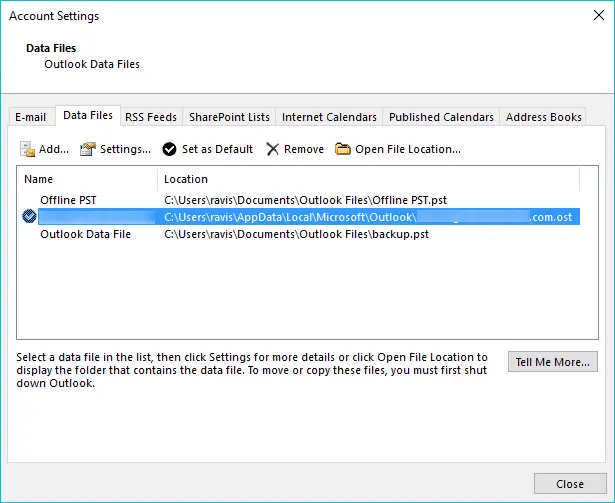Open Published Calendars tab
The height and width of the screenshot is (503, 615).
click(x=441, y=117)
